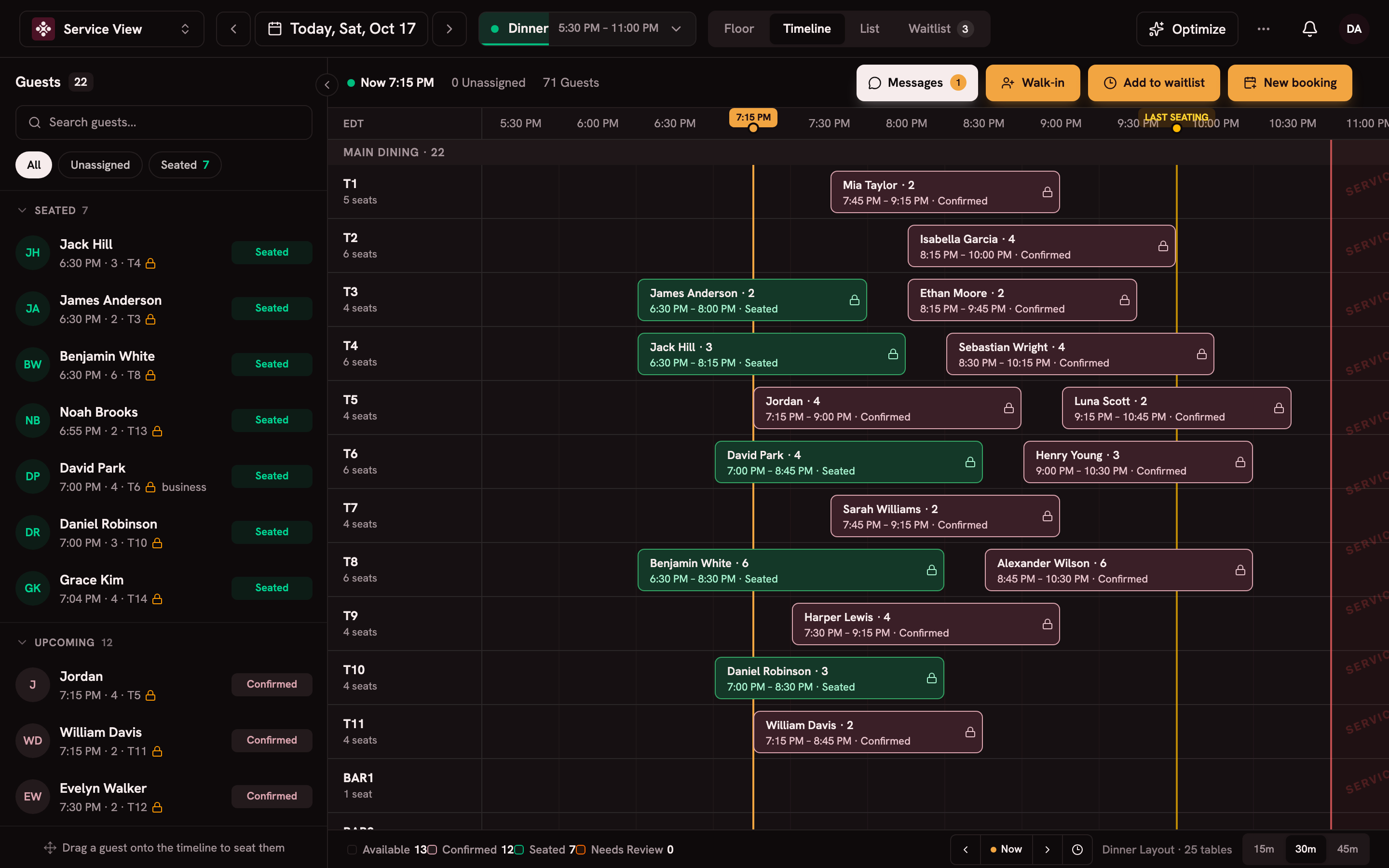
Task: Switch to the Floor view tab
Action: [x=739, y=29]
